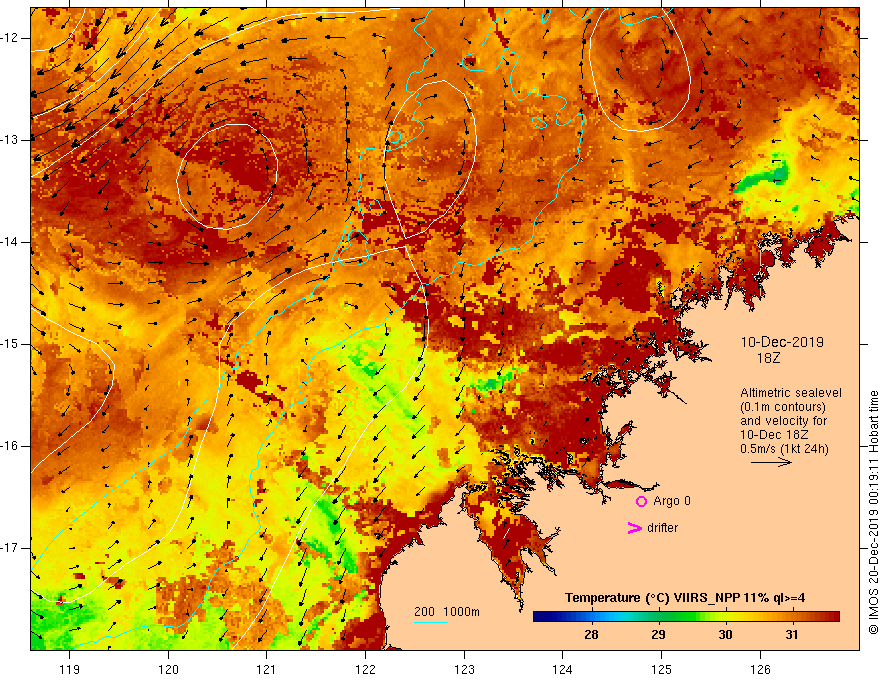Click the longitude '124' axis label
The width and height of the screenshot is (880, 680).
(563, 669)
